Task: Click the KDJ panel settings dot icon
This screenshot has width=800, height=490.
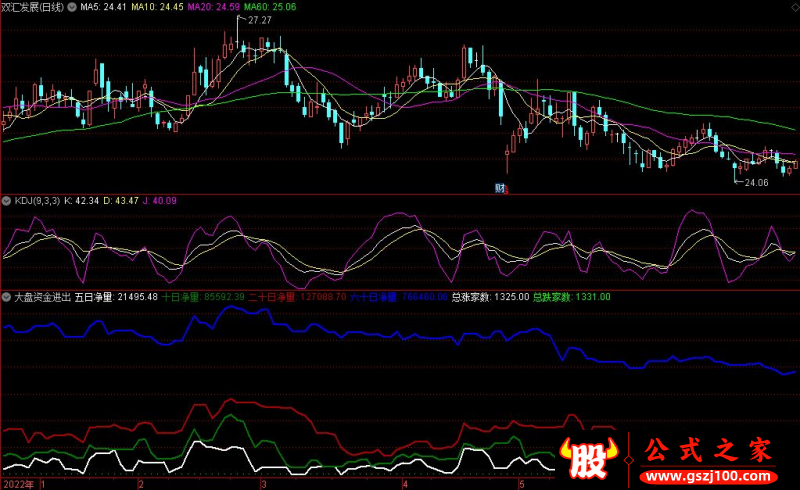Action: (x=7, y=201)
